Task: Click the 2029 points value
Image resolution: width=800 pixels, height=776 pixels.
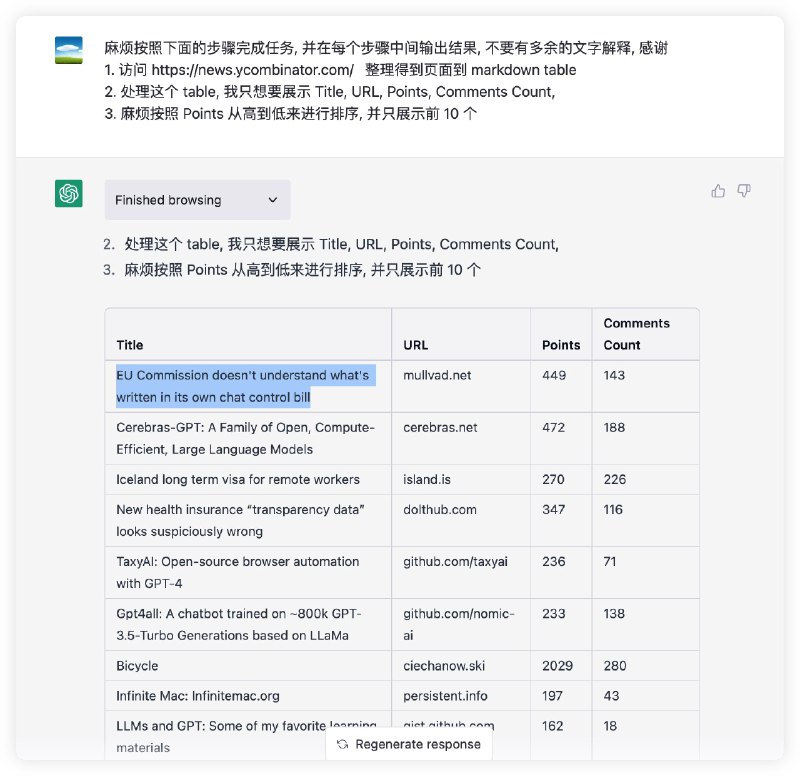Action: click(557, 666)
